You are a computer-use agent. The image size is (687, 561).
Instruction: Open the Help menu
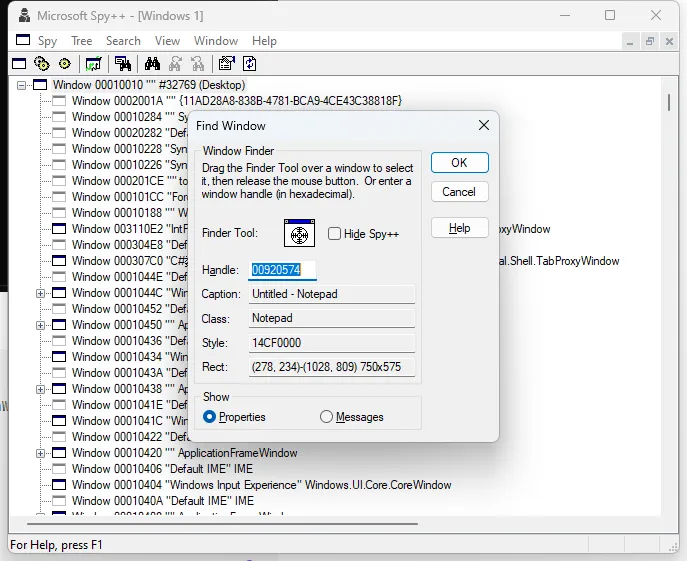[264, 41]
